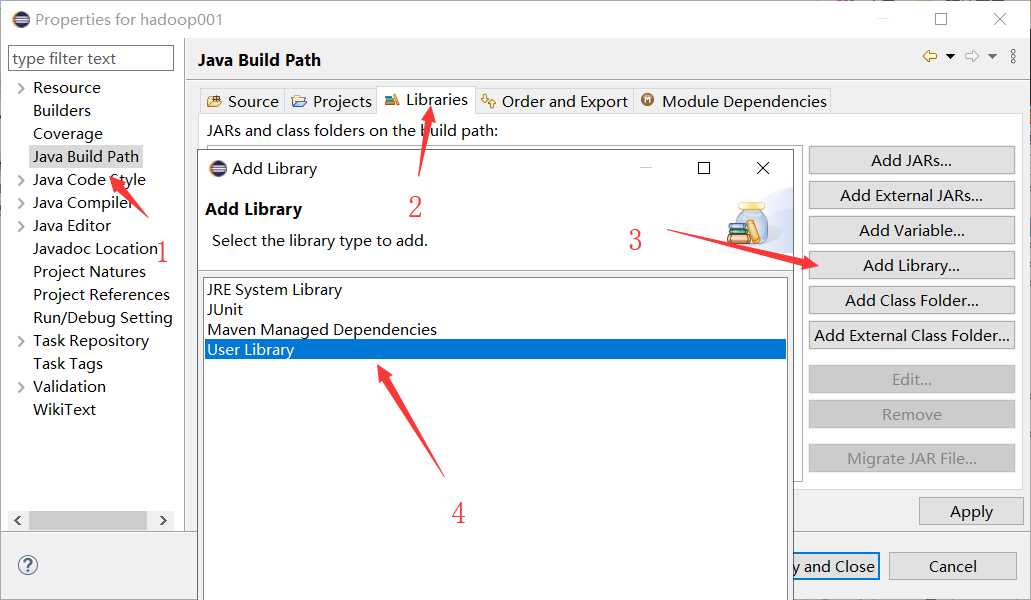The height and width of the screenshot is (600, 1031).
Task: Click the Apply button
Action: (971, 511)
